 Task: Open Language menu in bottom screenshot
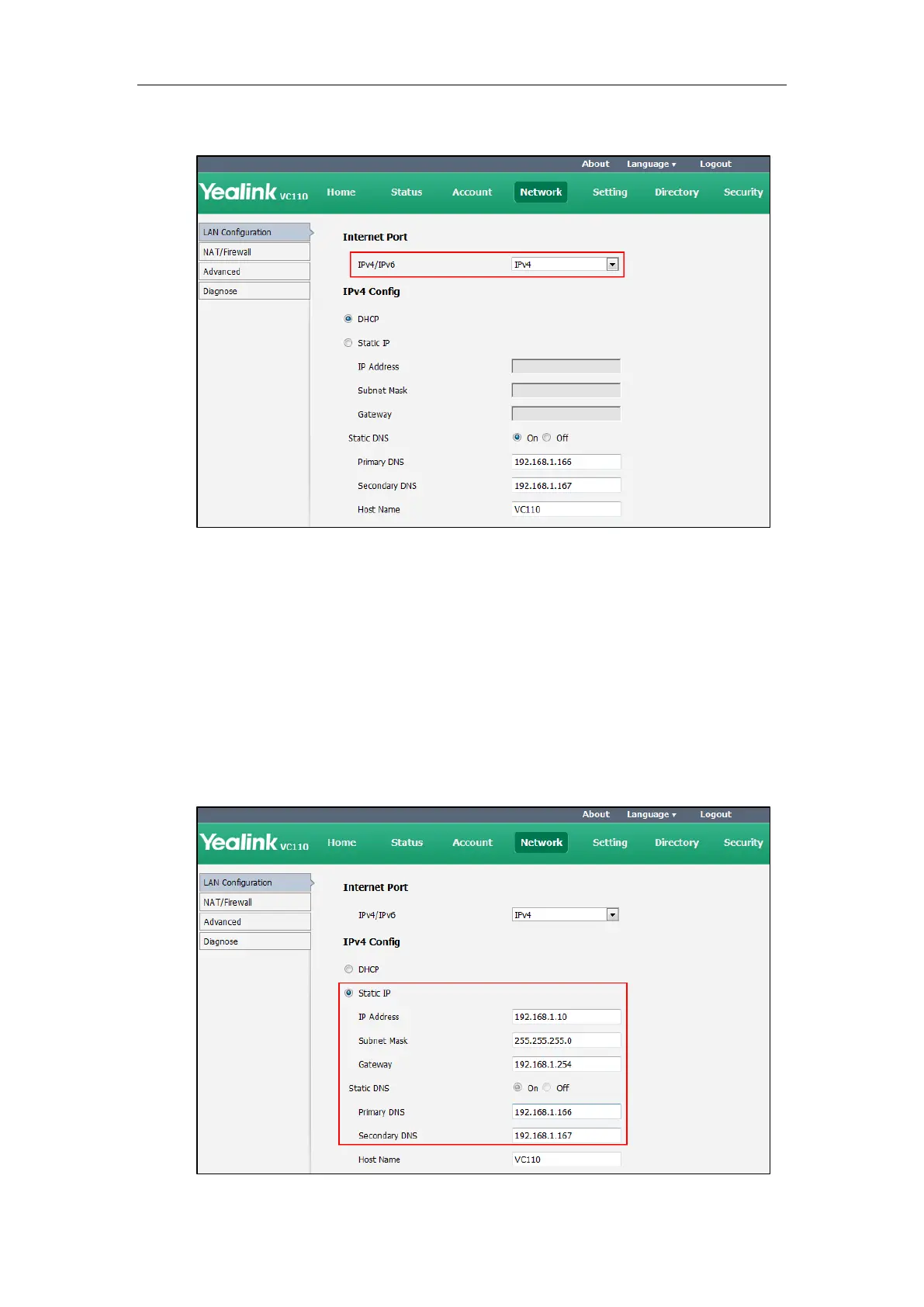pyautogui.click(x=652, y=815)
